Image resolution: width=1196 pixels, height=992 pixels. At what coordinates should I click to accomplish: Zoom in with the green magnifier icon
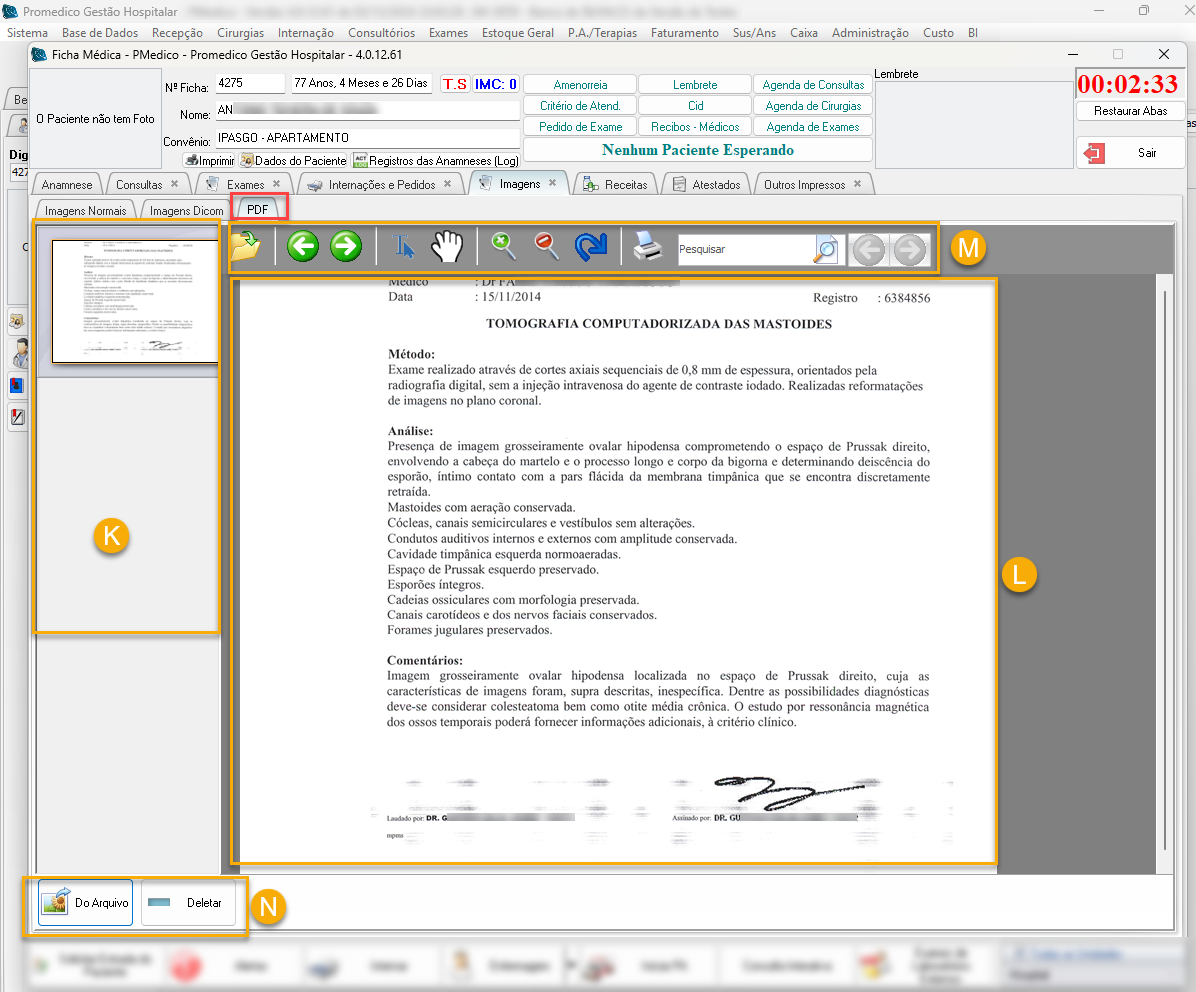pyautogui.click(x=503, y=247)
